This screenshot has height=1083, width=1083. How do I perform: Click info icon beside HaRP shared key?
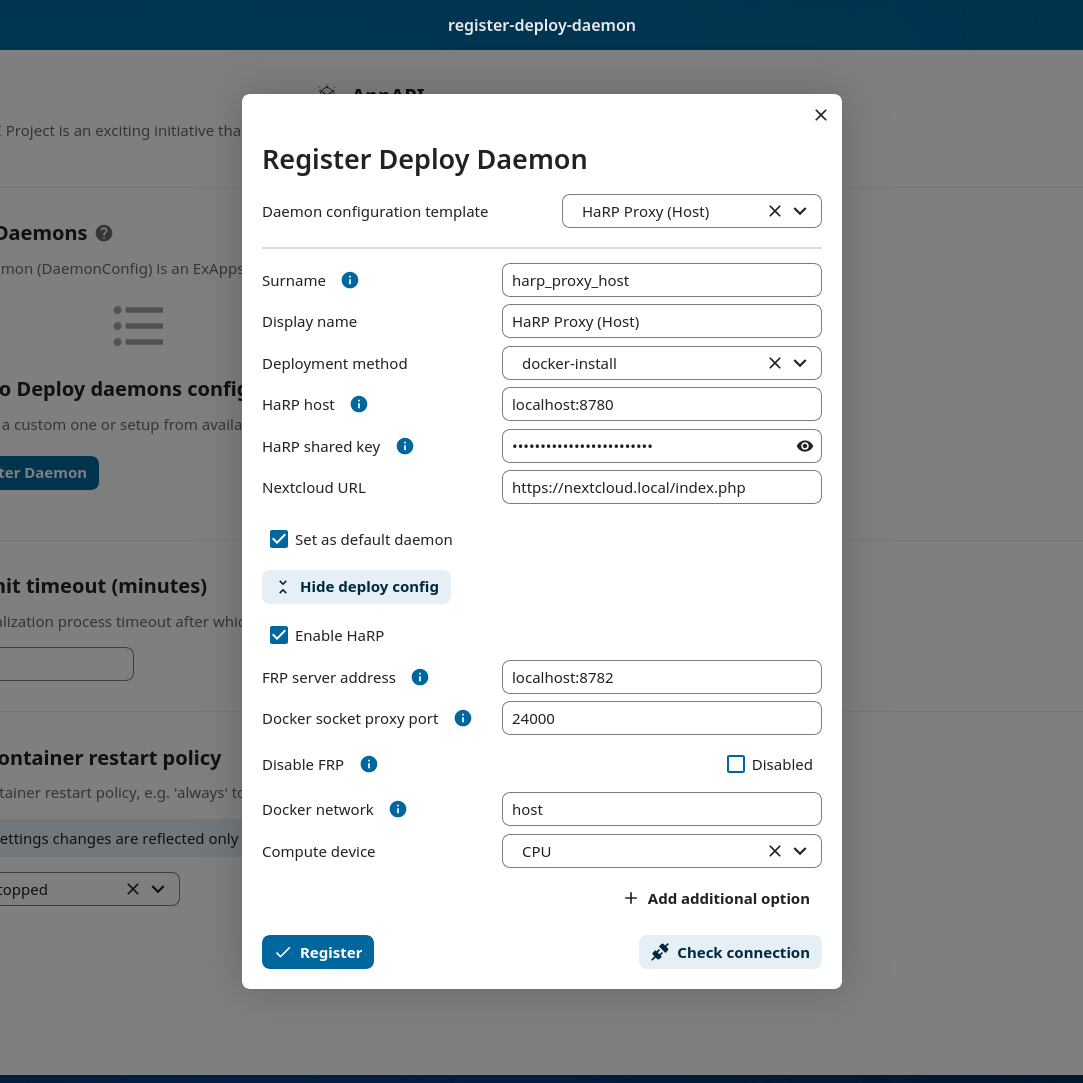pyautogui.click(x=405, y=446)
